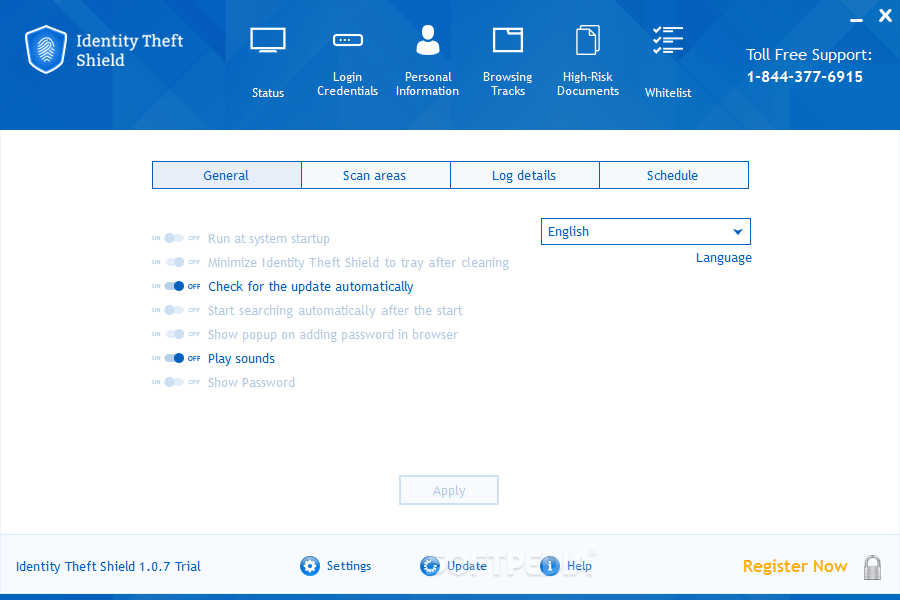The height and width of the screenshot is (600, 900).
Task: Click the padlock icon beside Register Now
Action: (x=872, y=567)
